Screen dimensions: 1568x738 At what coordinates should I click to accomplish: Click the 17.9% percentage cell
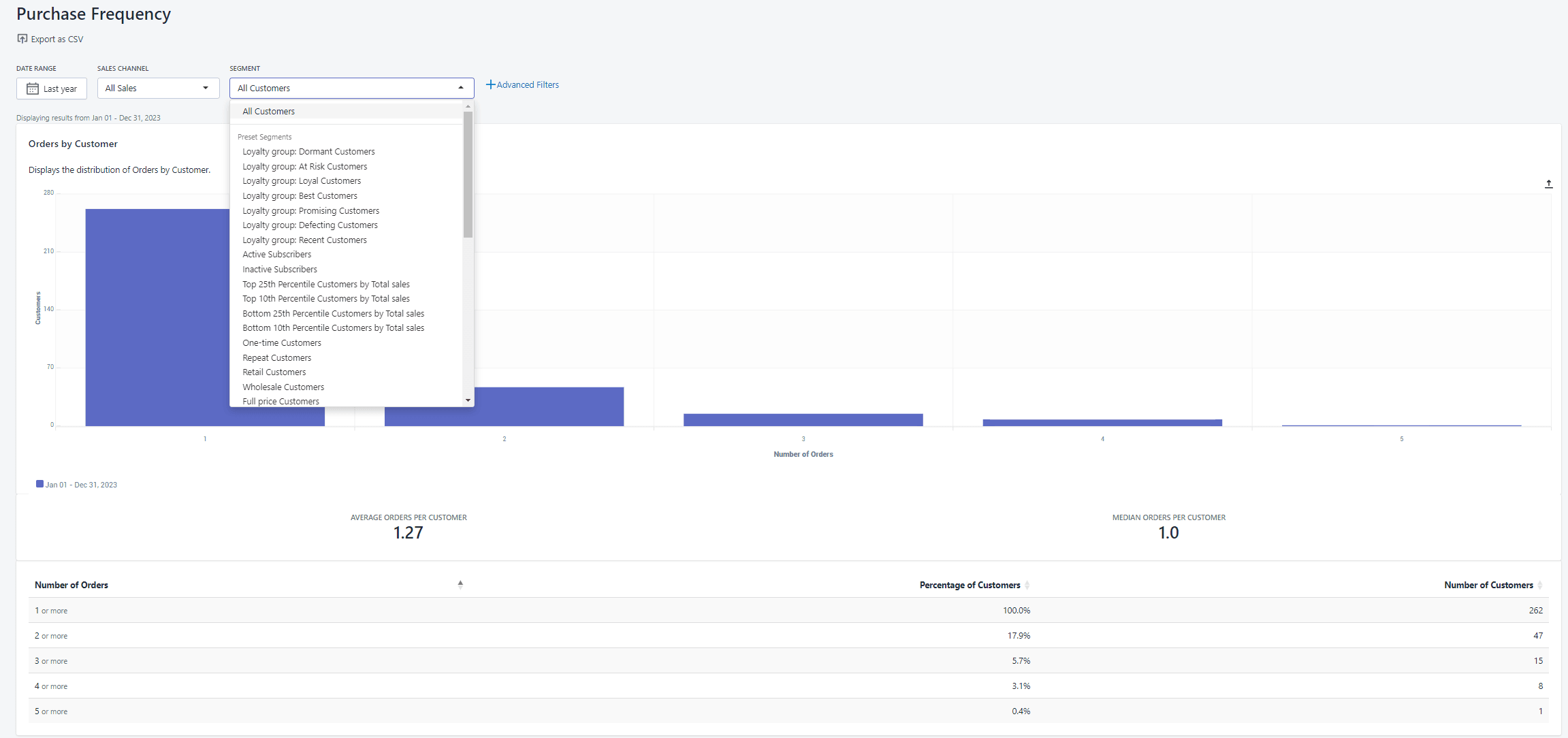coord(1019,636)
